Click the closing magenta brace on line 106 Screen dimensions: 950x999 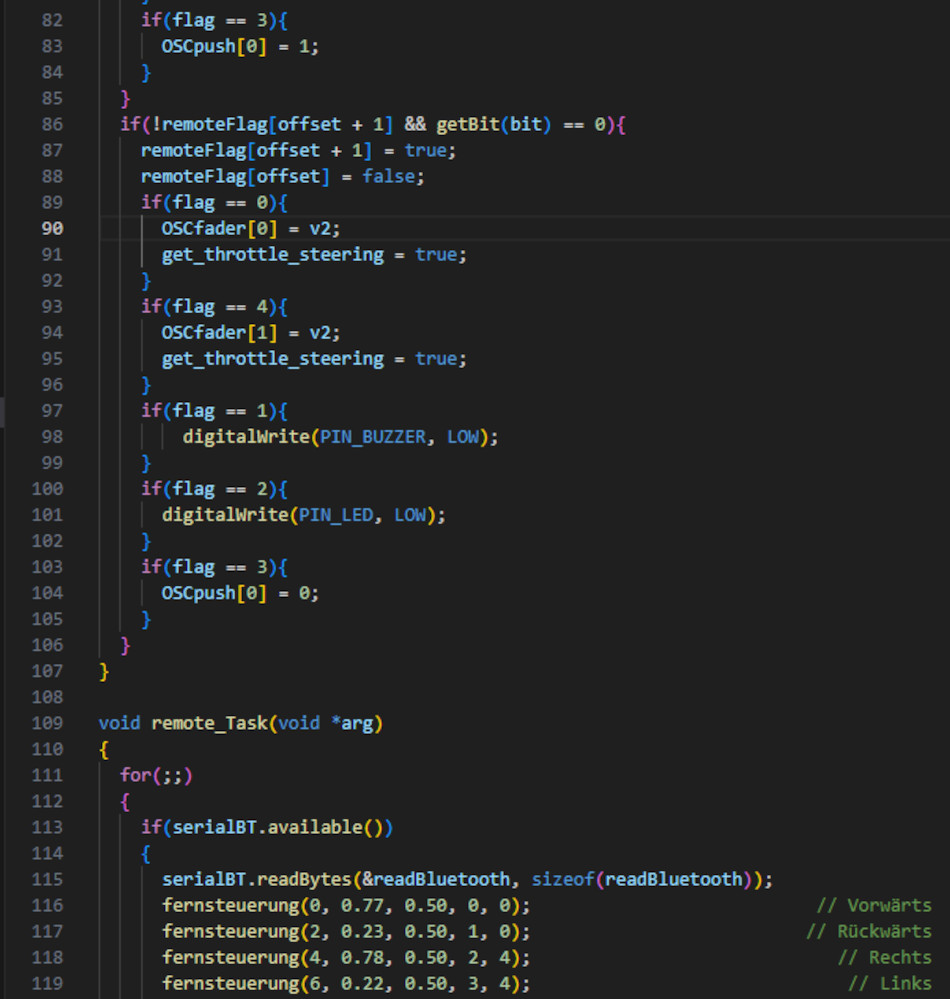coord(125,645)
